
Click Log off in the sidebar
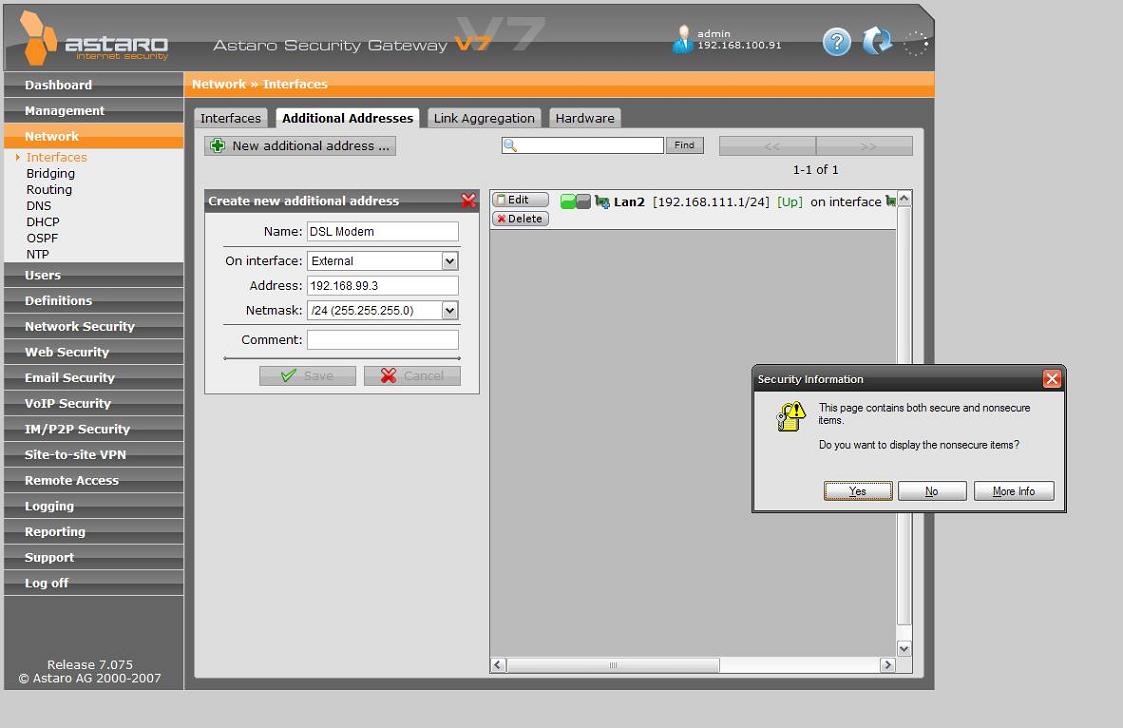94,583
